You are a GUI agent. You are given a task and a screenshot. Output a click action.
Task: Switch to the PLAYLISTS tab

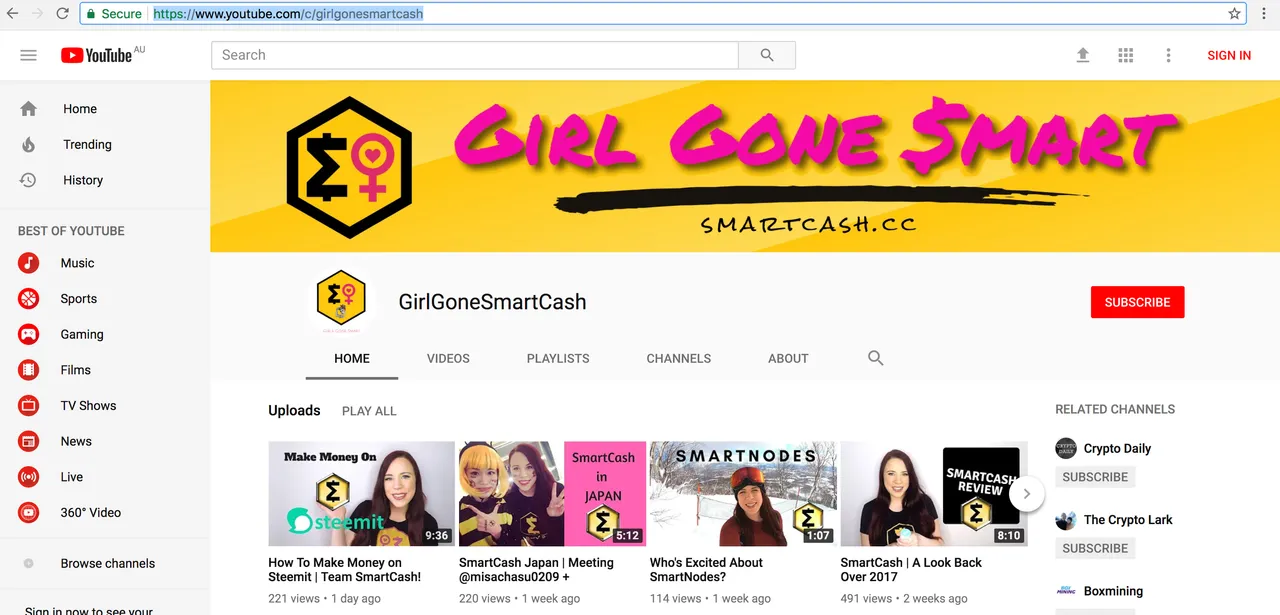click(x=558, y=358)
